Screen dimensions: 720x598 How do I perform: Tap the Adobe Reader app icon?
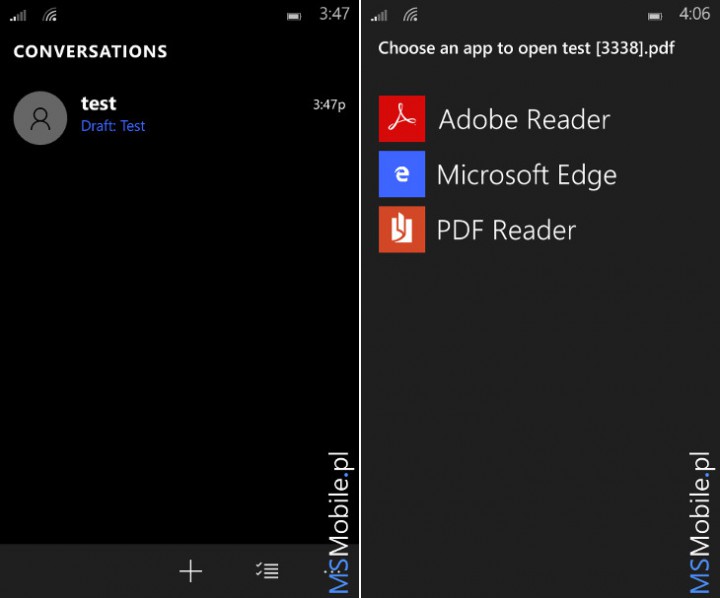402,118
